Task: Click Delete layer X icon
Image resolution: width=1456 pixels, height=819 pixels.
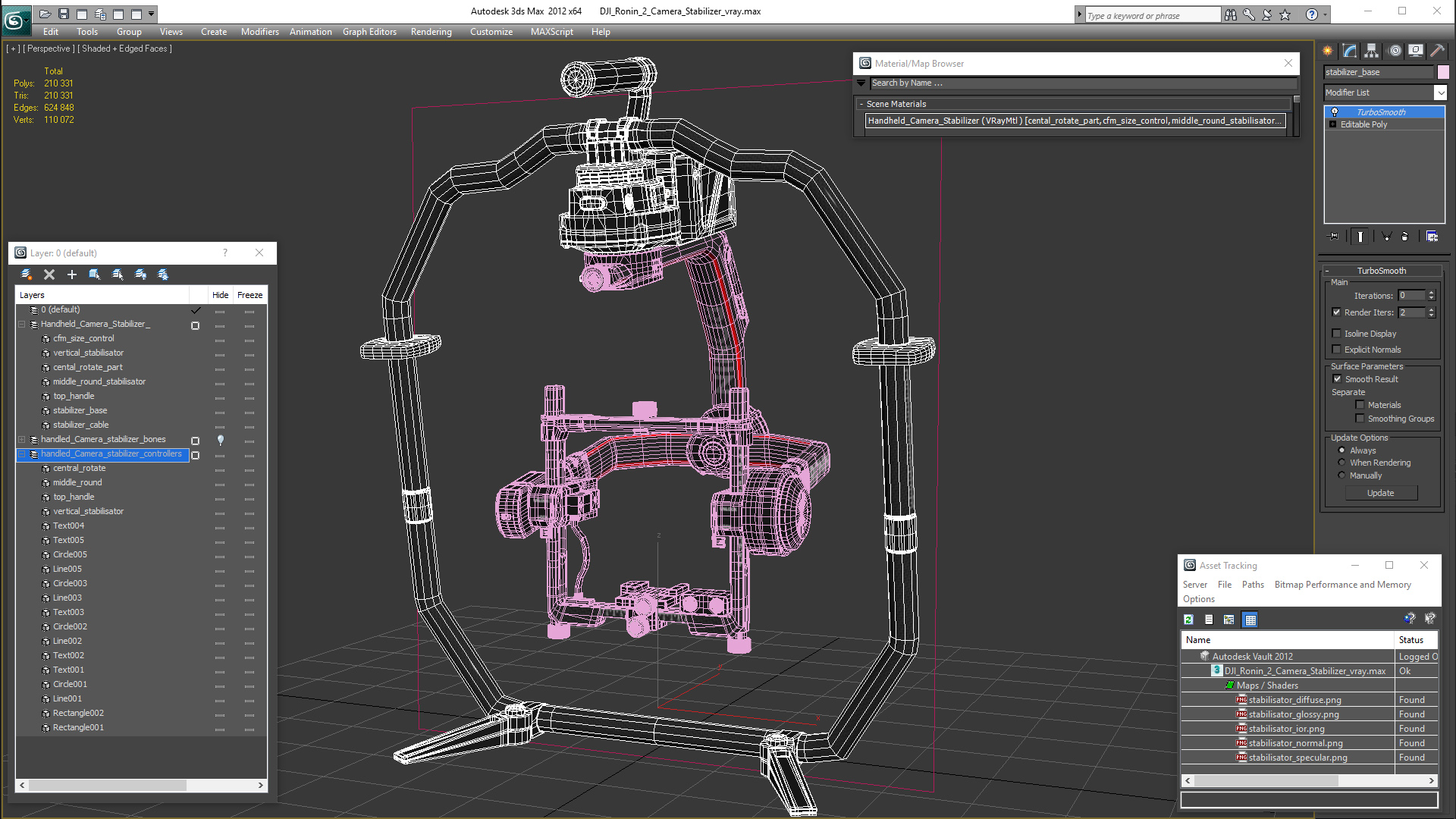Action: click(49, 275)
